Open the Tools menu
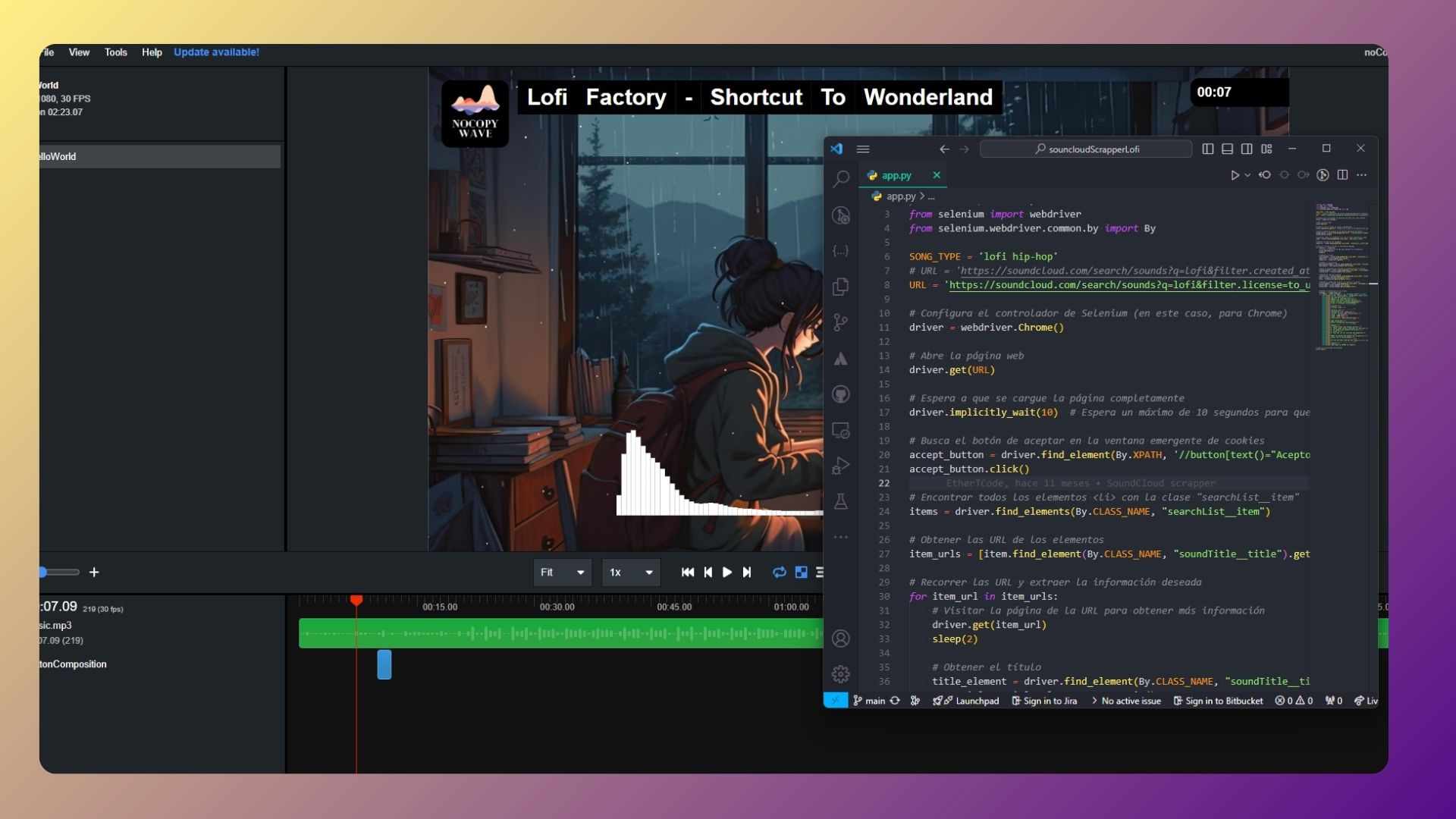Viewport: 1456px width, 819px height. coord(115,52)
